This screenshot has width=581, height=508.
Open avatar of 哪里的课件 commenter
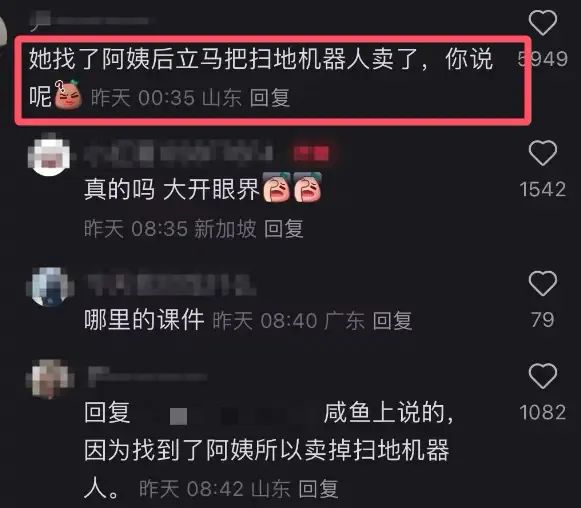pyautogui.click(x=50, y=286)
